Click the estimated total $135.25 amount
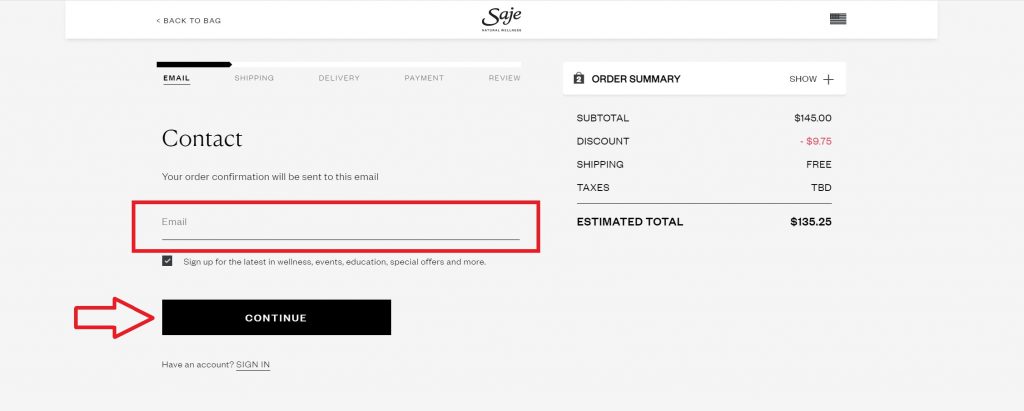This screenshot has height=411, width=1024. (810, 222)
